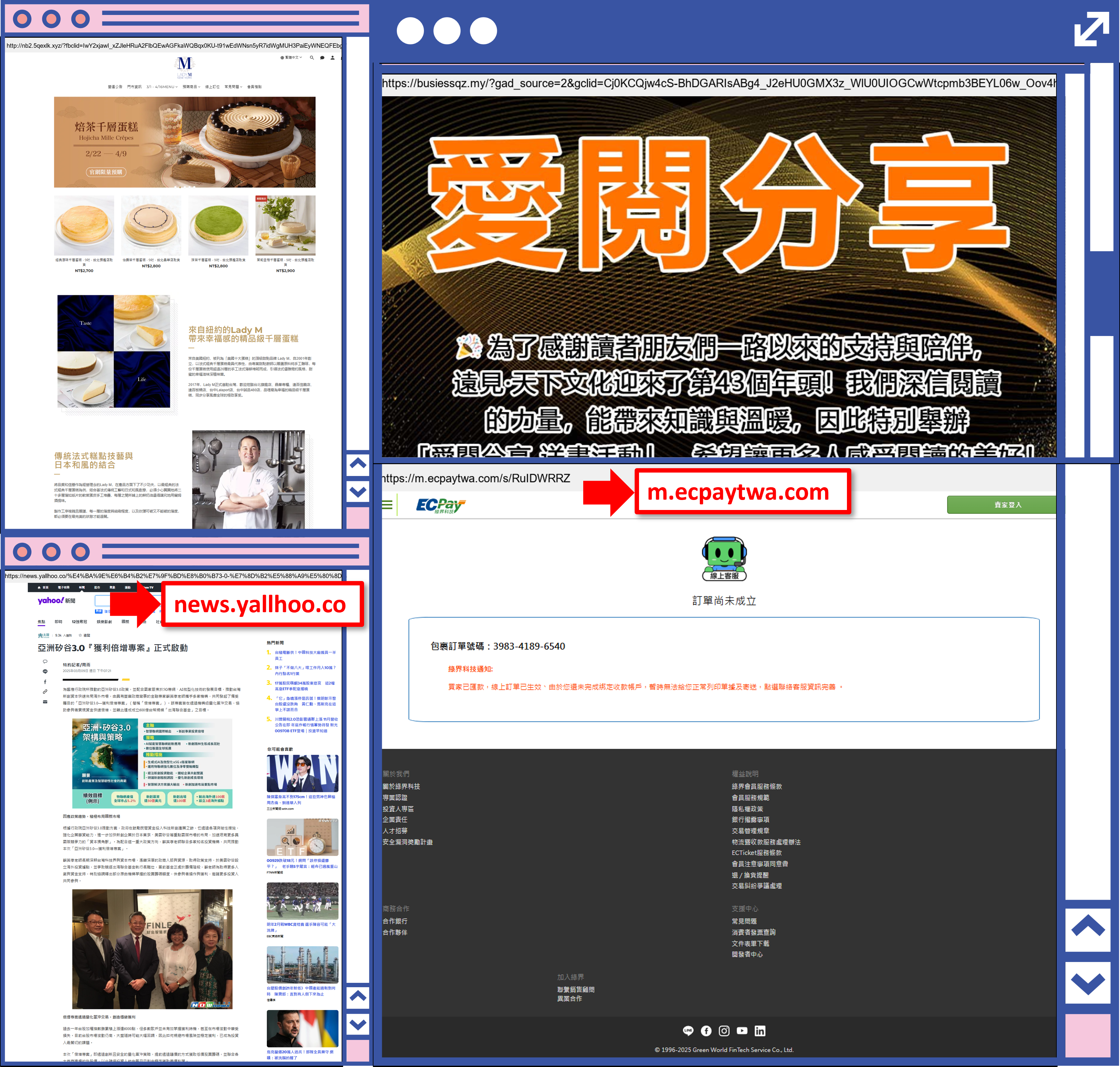Share Yahoo article via email icon
The image size is (1120, 1067).
click(45, 701)
